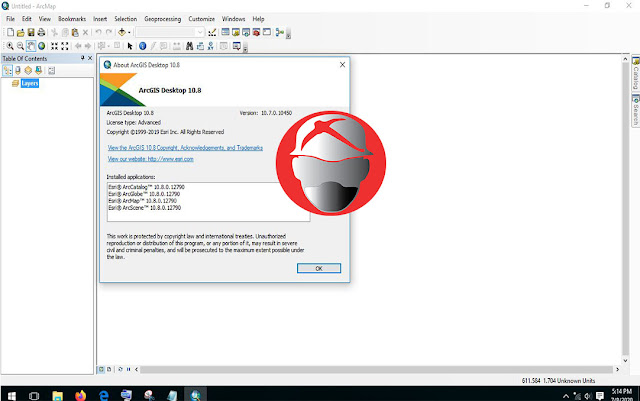Open File Explorer from taskbar
Image resolution: width=640 pixels, height=401 pixels.
58,395
